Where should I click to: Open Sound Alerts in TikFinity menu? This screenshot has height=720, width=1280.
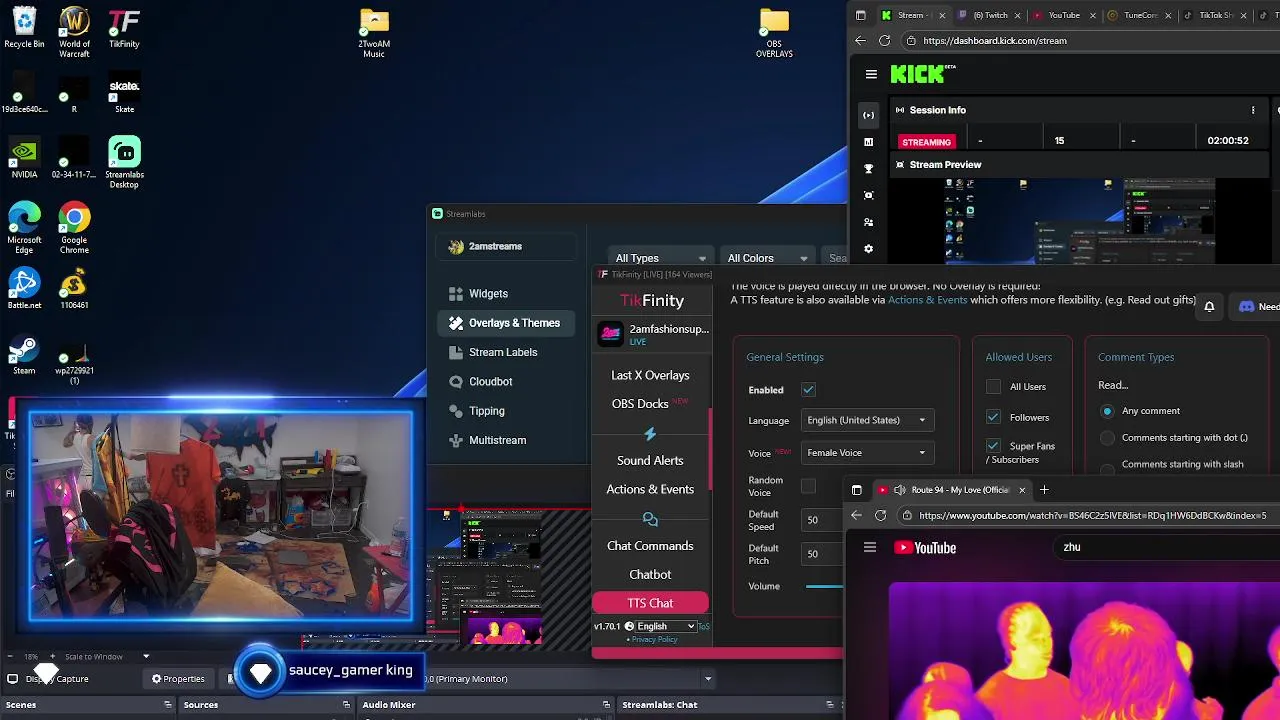pos(650,461)
